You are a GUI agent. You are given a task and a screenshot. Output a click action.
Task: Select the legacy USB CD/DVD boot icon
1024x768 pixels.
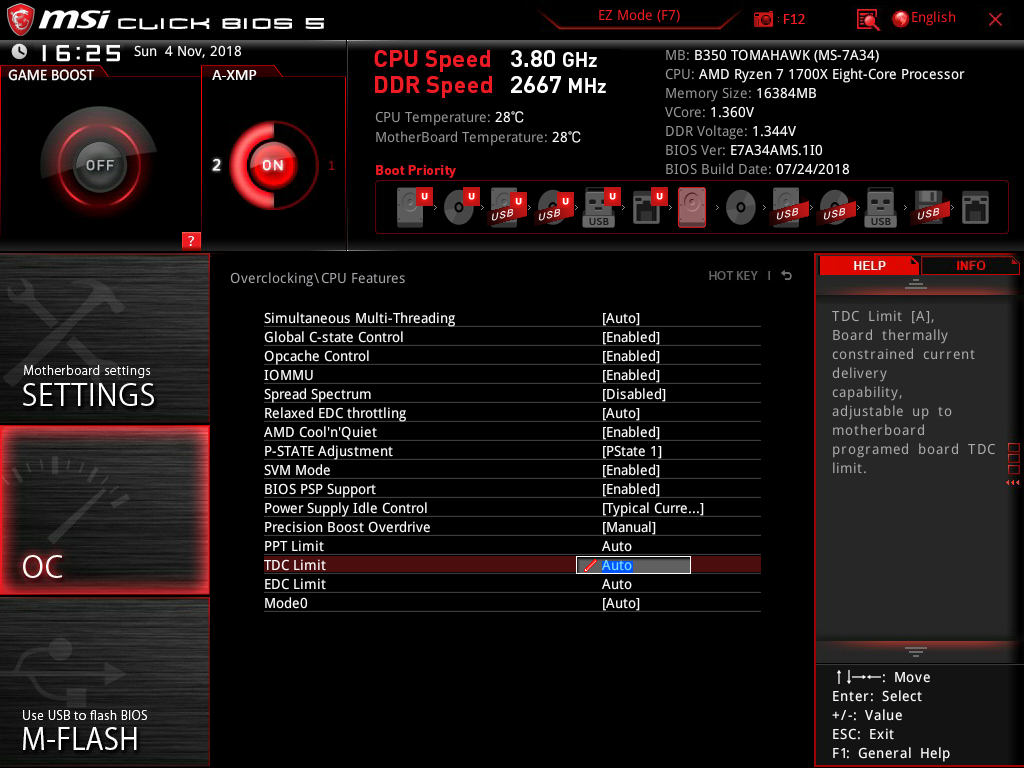[x=834, y=207]
